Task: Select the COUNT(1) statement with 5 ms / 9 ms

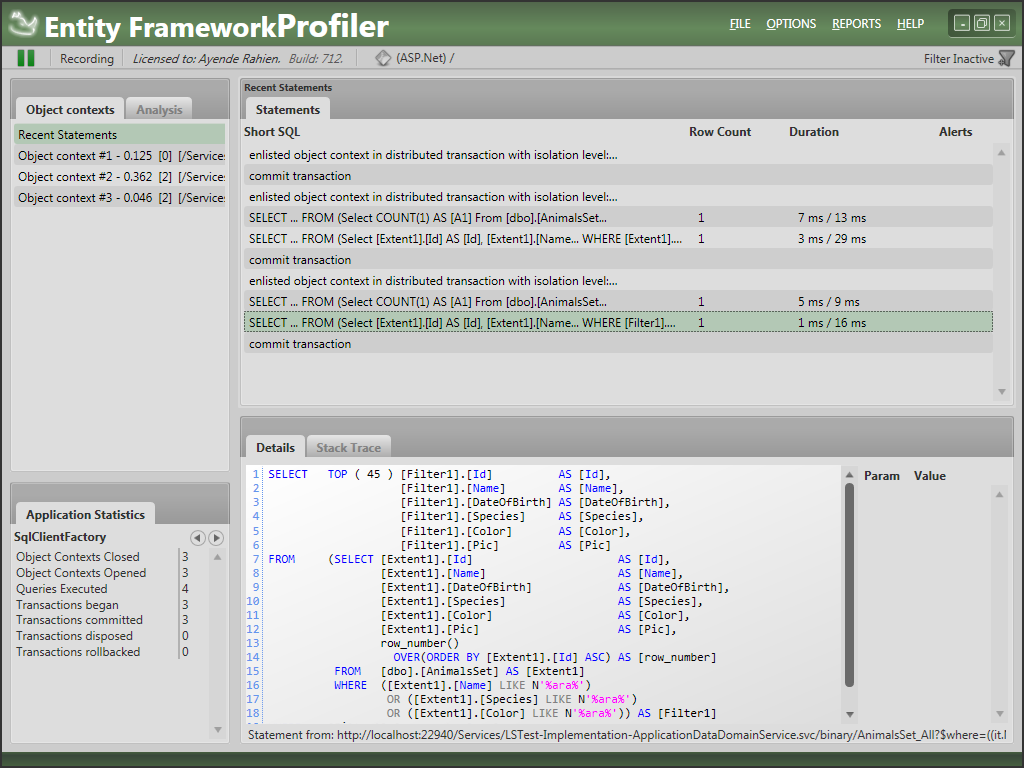Action: coord(618,302)
